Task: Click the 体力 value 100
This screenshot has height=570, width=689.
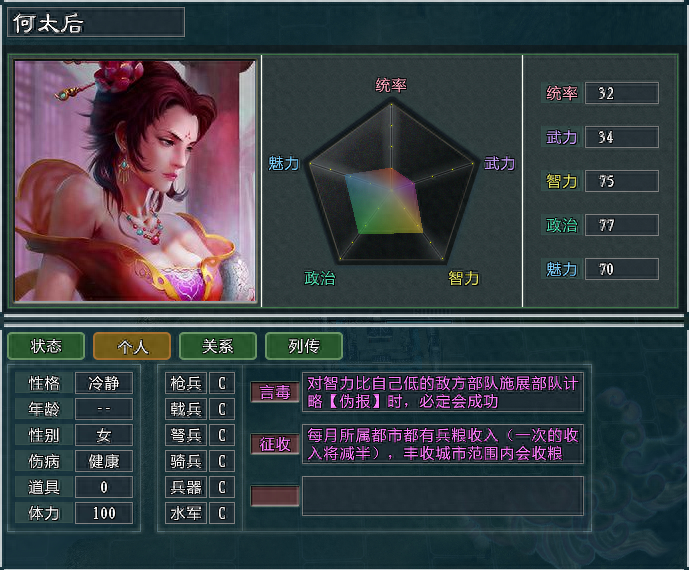Action: point(104,513)
